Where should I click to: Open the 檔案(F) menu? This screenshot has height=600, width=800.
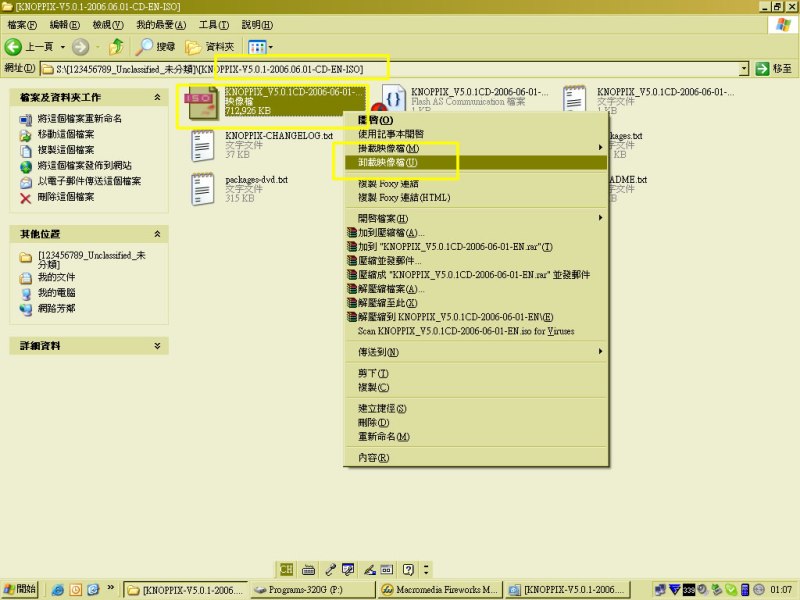pos(22,25)
